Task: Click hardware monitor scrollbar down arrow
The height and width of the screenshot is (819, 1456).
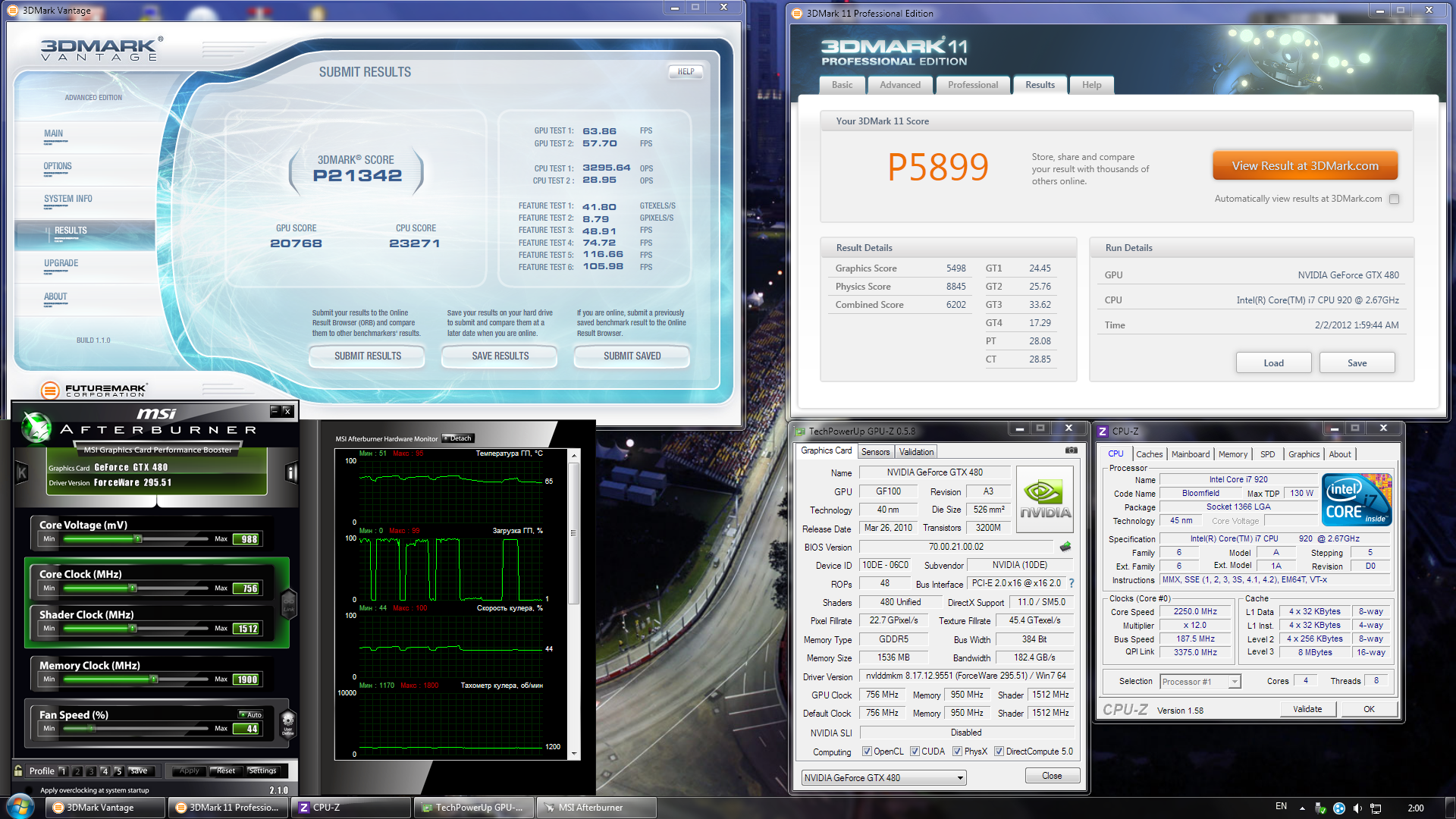Action: click(x=574, y=754)
